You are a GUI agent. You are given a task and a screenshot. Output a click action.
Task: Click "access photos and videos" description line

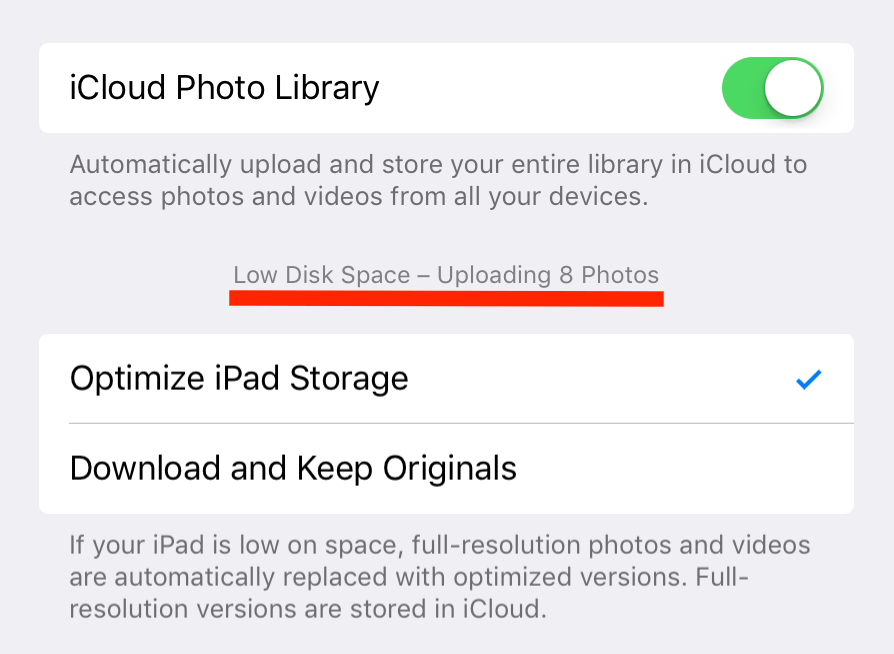[359, 196]
